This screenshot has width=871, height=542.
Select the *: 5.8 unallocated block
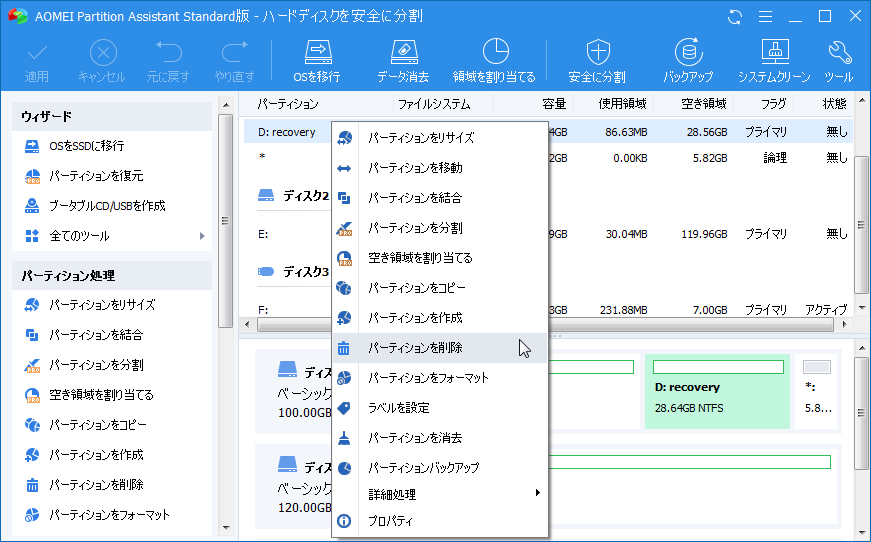tap(817, 392)
